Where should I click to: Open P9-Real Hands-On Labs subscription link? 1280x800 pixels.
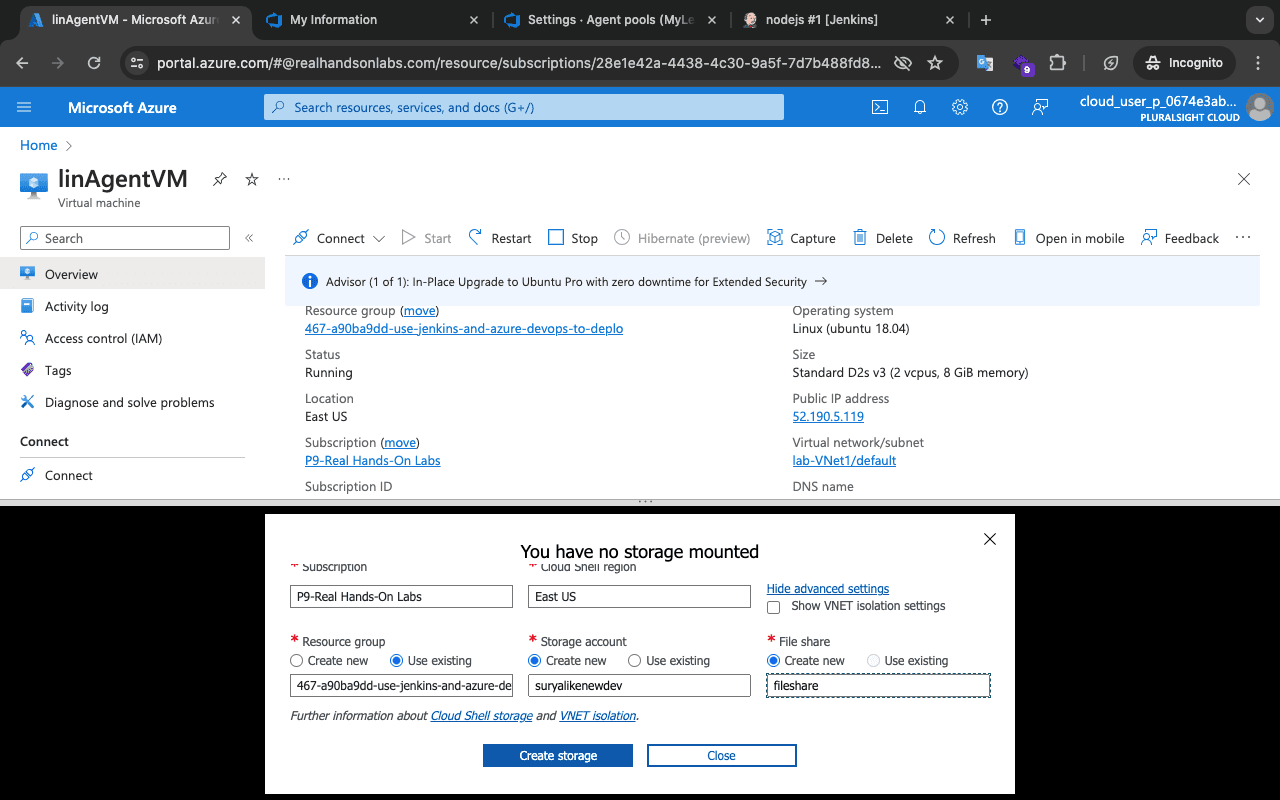tap(373, 460)
